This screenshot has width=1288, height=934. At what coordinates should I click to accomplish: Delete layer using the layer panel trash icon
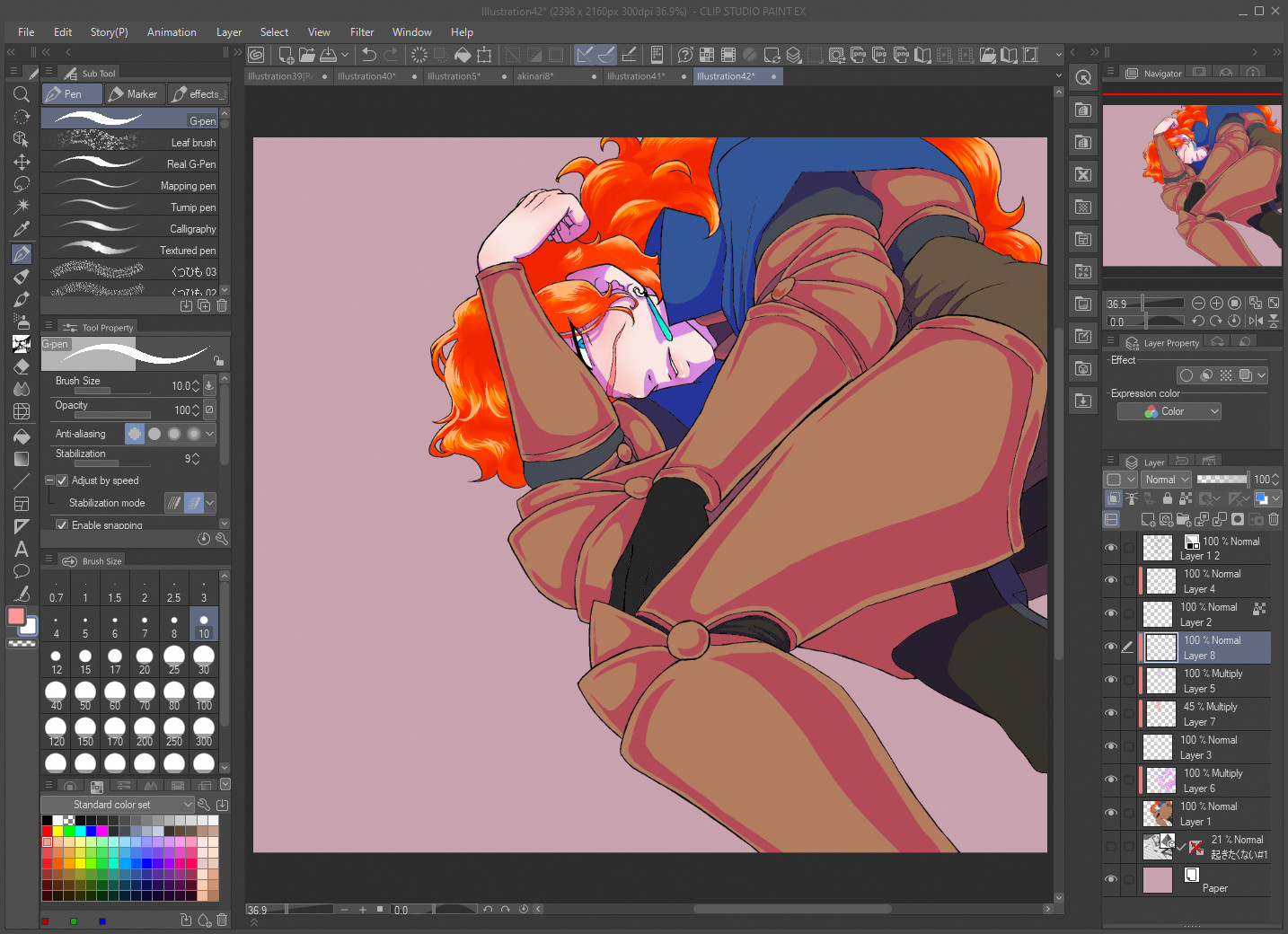click(x=1274, y=519)
